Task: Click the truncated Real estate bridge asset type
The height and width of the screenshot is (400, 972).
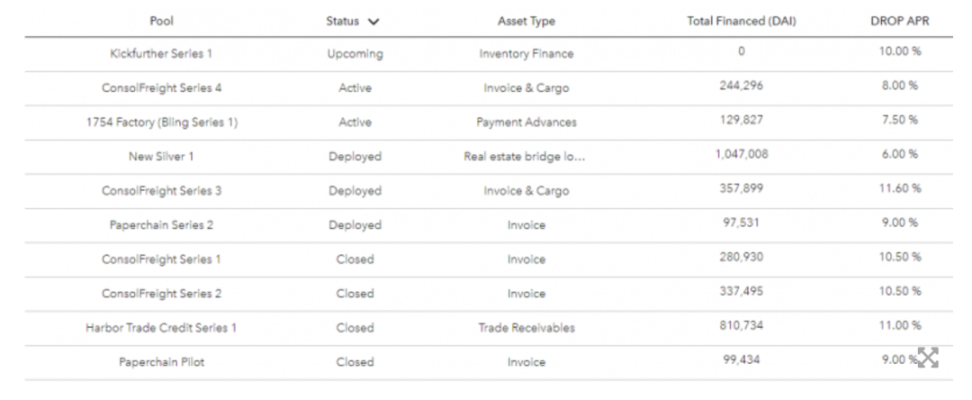Action: [526, 156]
